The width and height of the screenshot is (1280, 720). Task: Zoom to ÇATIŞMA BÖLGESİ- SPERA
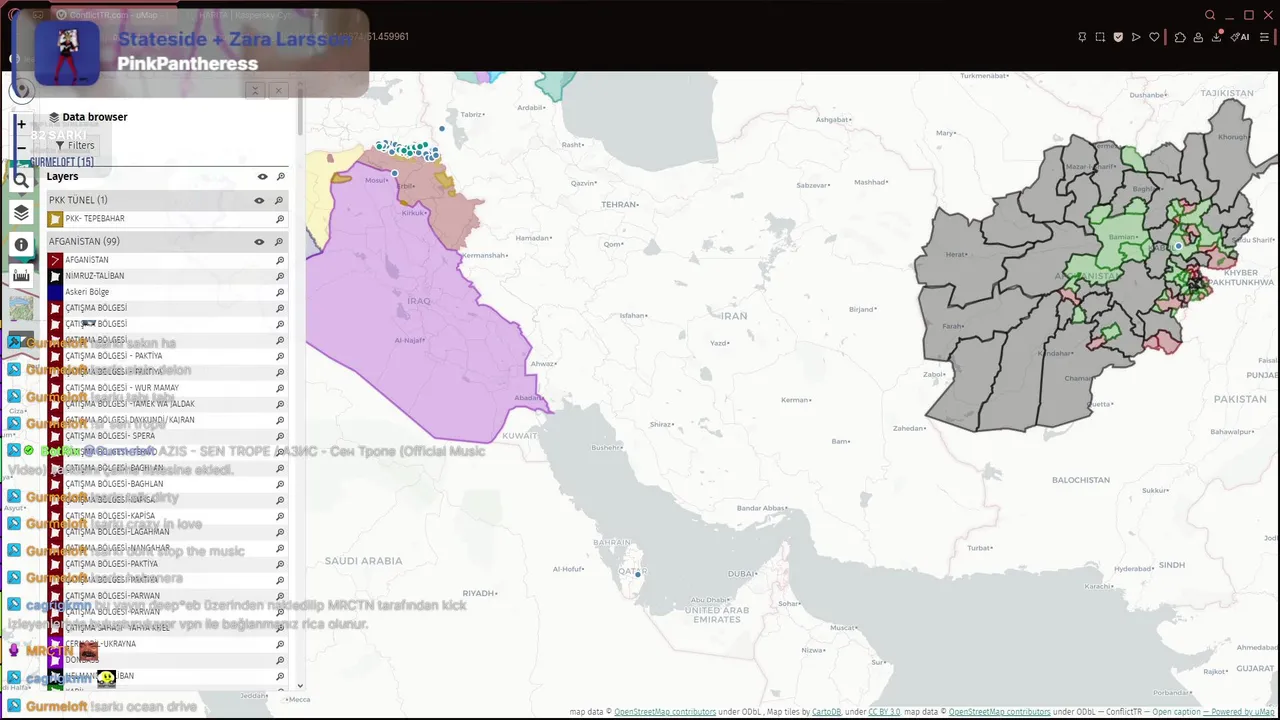tap(280, 436)
